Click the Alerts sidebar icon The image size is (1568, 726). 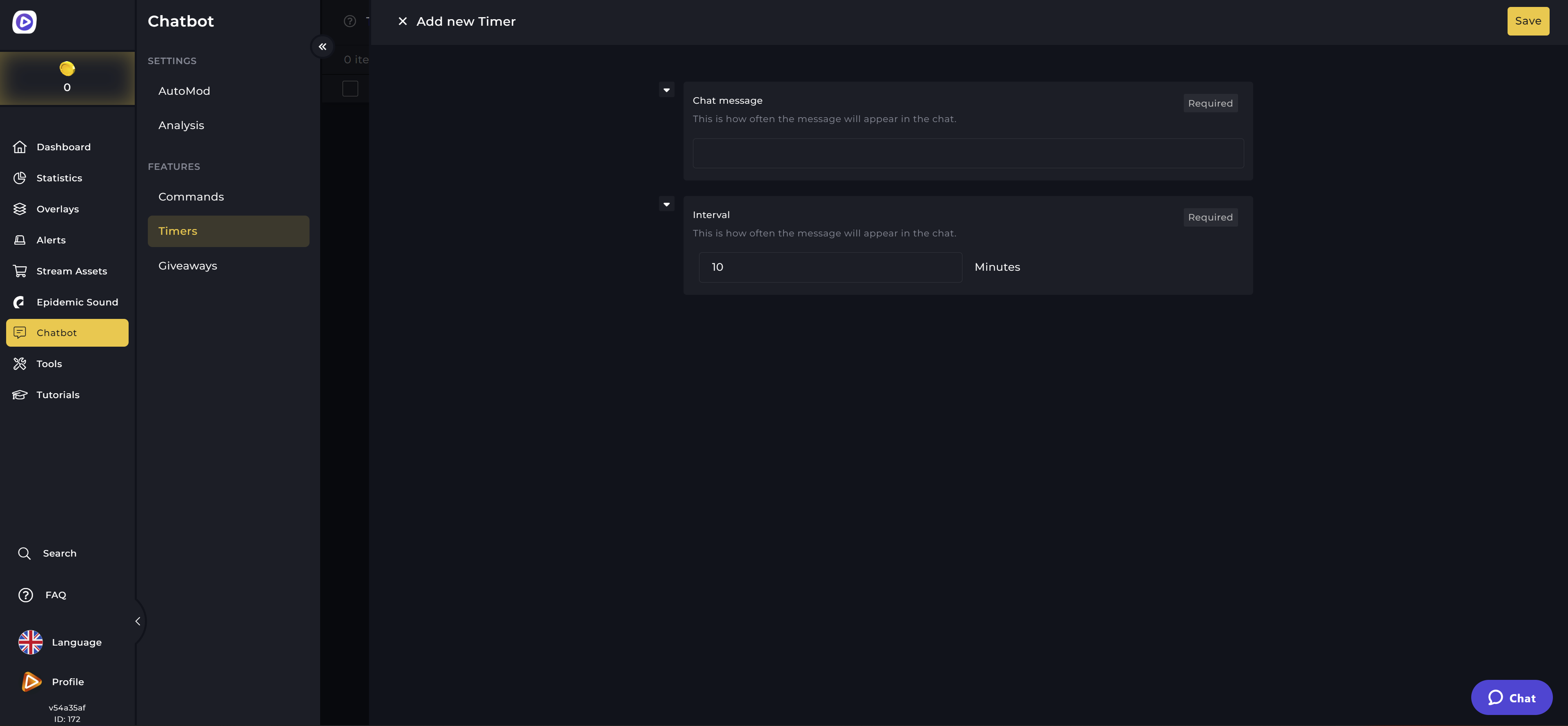pos(20,240)
